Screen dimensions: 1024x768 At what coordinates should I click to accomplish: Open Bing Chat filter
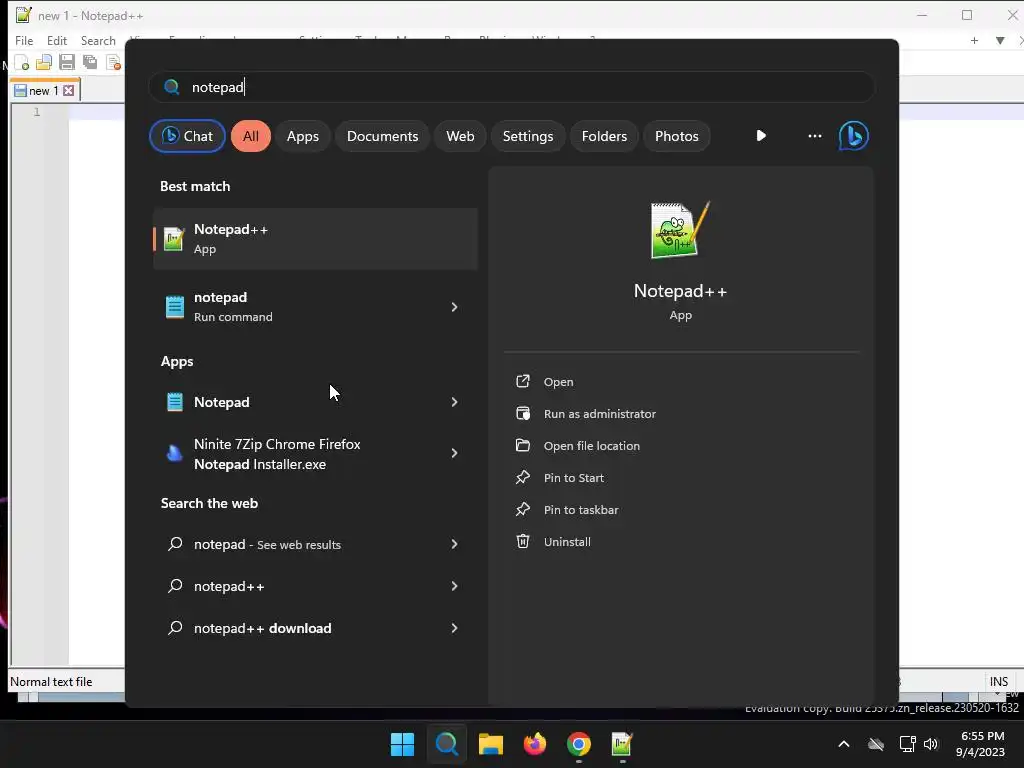click(x=187, y=136)
